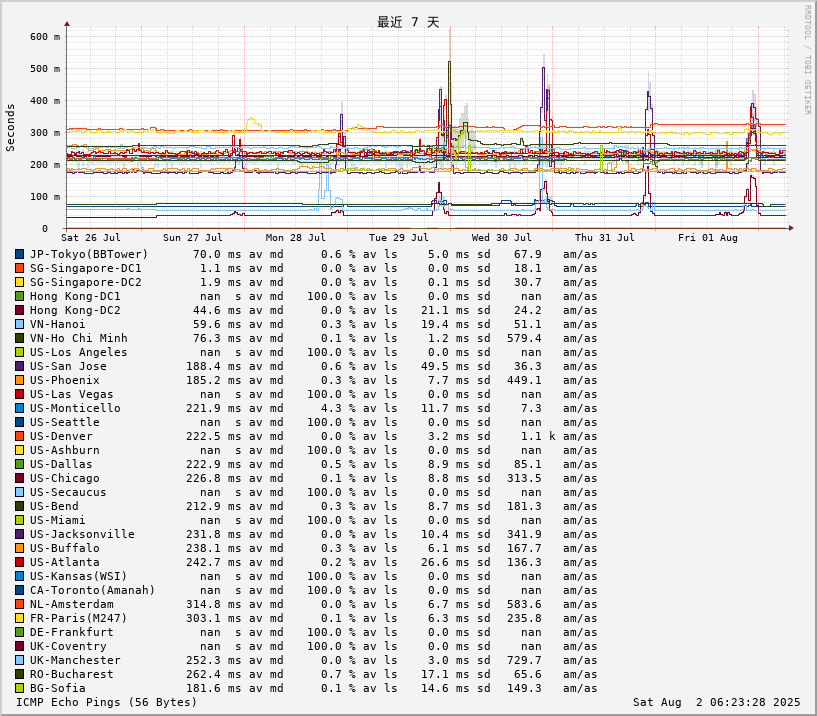Select the CA-Toronto(Amanah) legend label

[93, 590]
